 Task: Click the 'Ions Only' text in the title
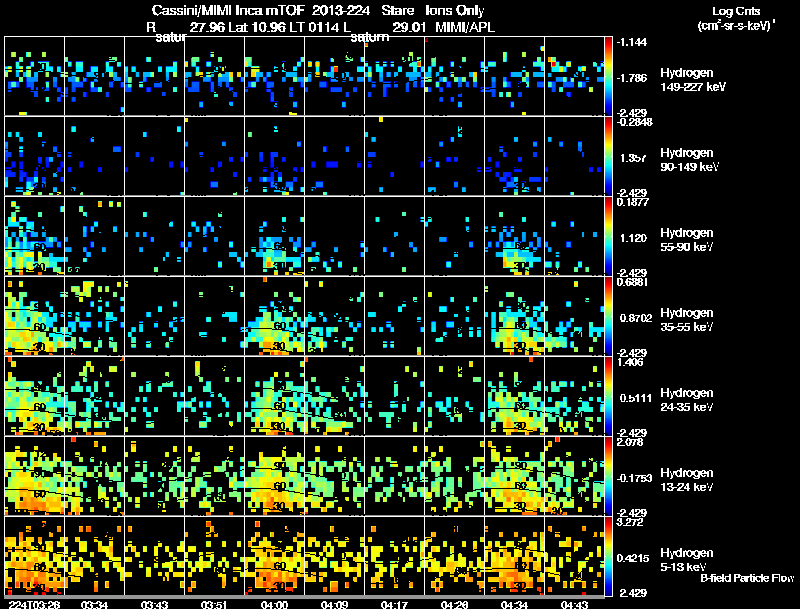(454, 11)
